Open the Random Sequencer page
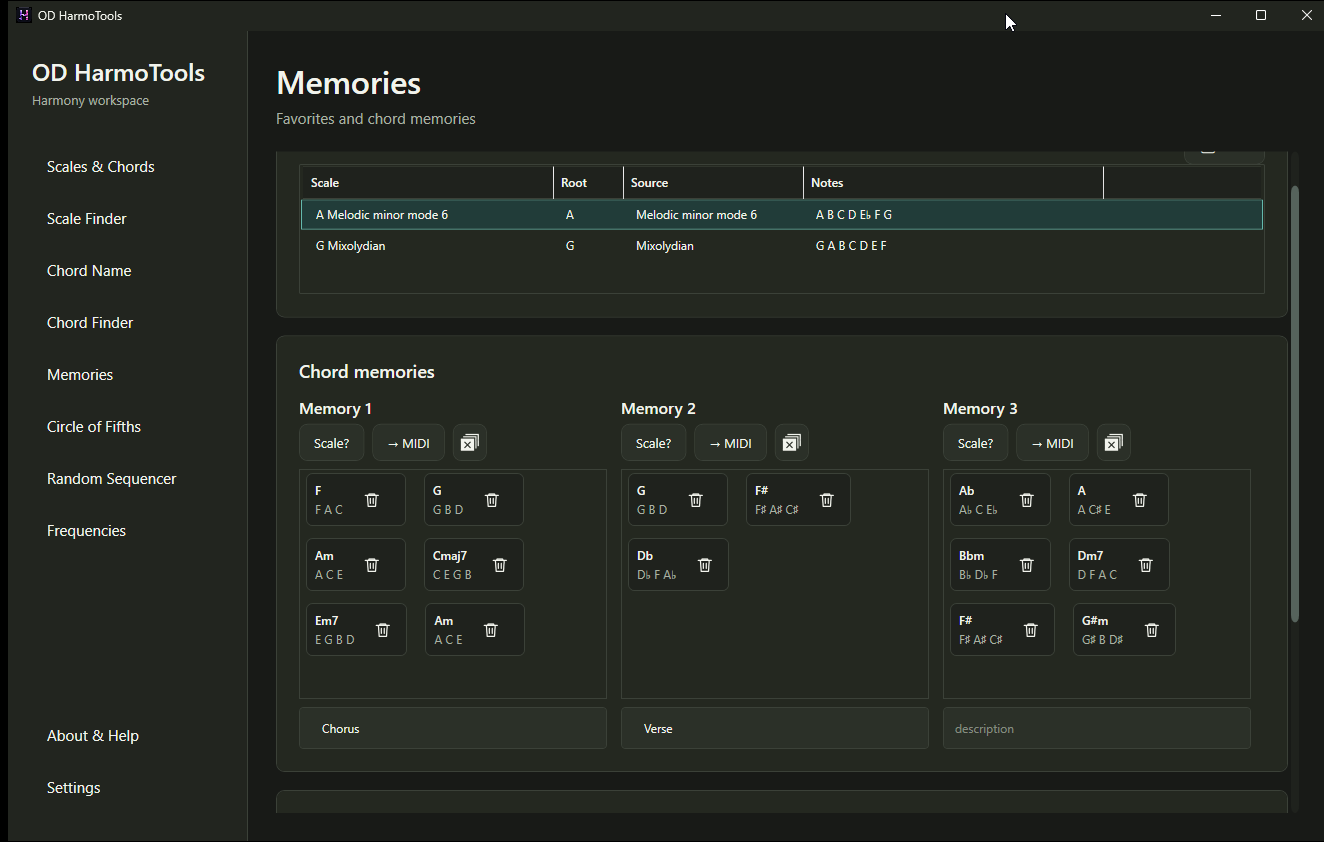The width and height of the screenshot is (1324, 842). click(112, 479)
